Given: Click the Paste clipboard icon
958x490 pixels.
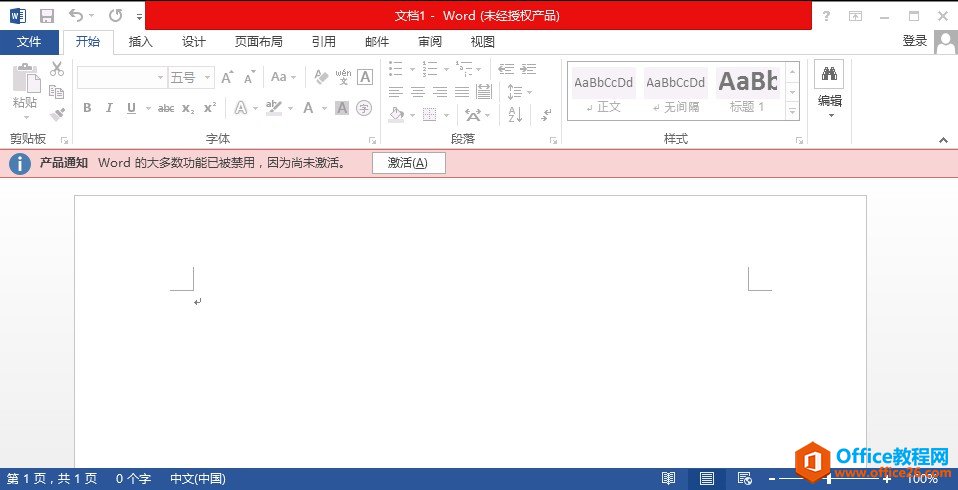Looking at the screenshot, I should [26, 78].
